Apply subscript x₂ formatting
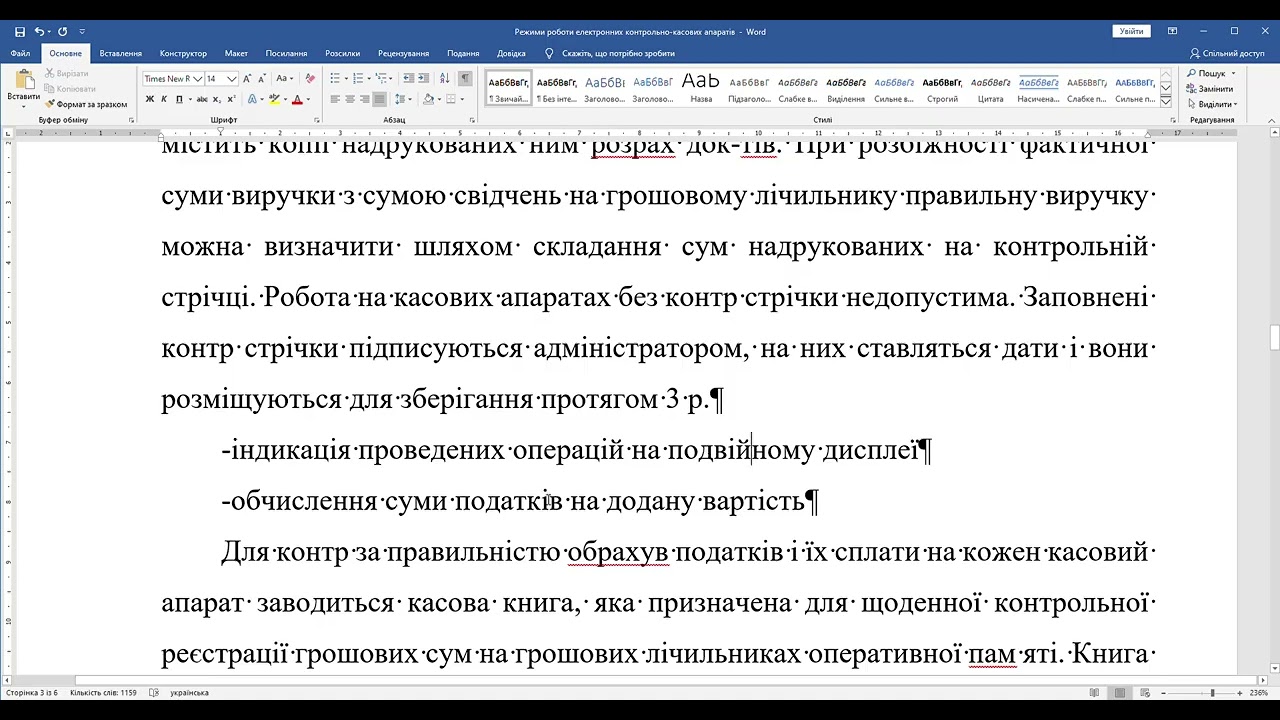The image size is (1280, 720). [218, 99]
